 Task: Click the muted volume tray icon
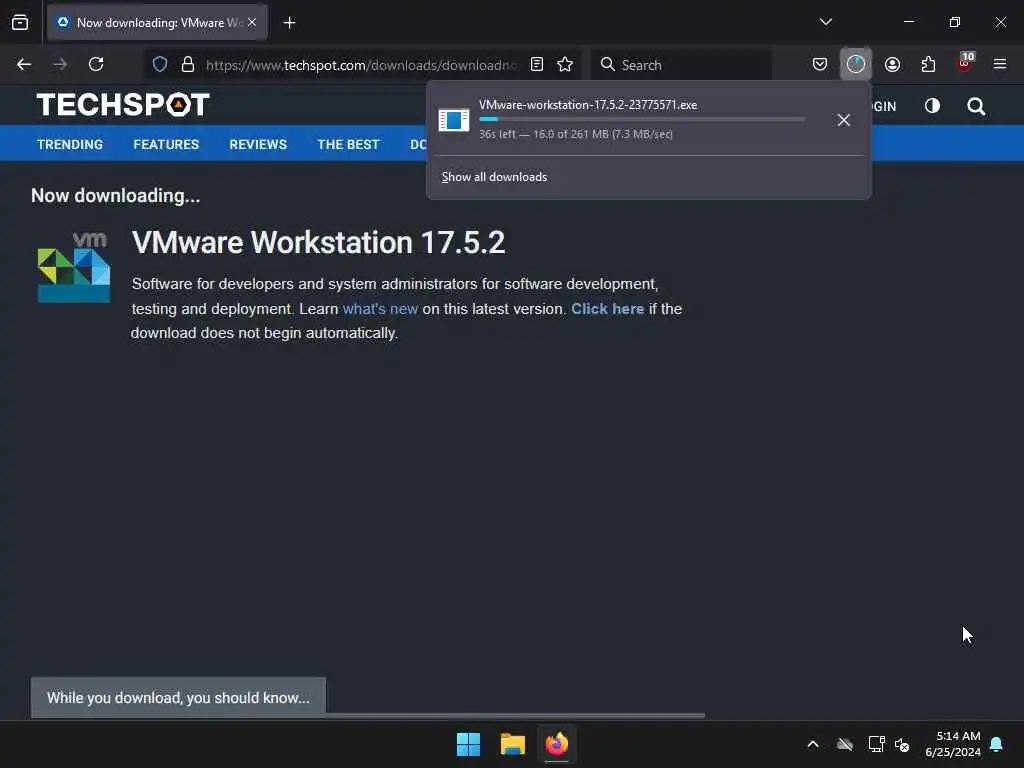(902, 744)
